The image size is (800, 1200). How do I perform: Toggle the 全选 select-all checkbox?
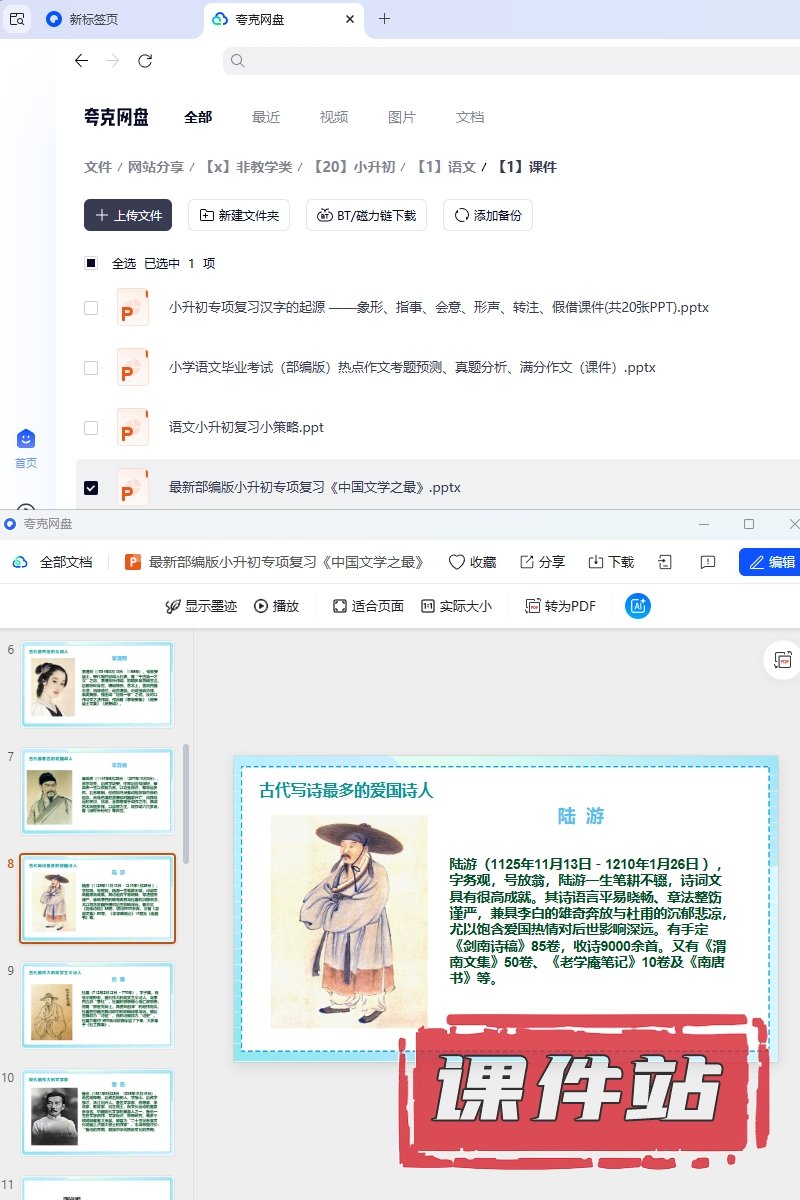click(91, 264)
